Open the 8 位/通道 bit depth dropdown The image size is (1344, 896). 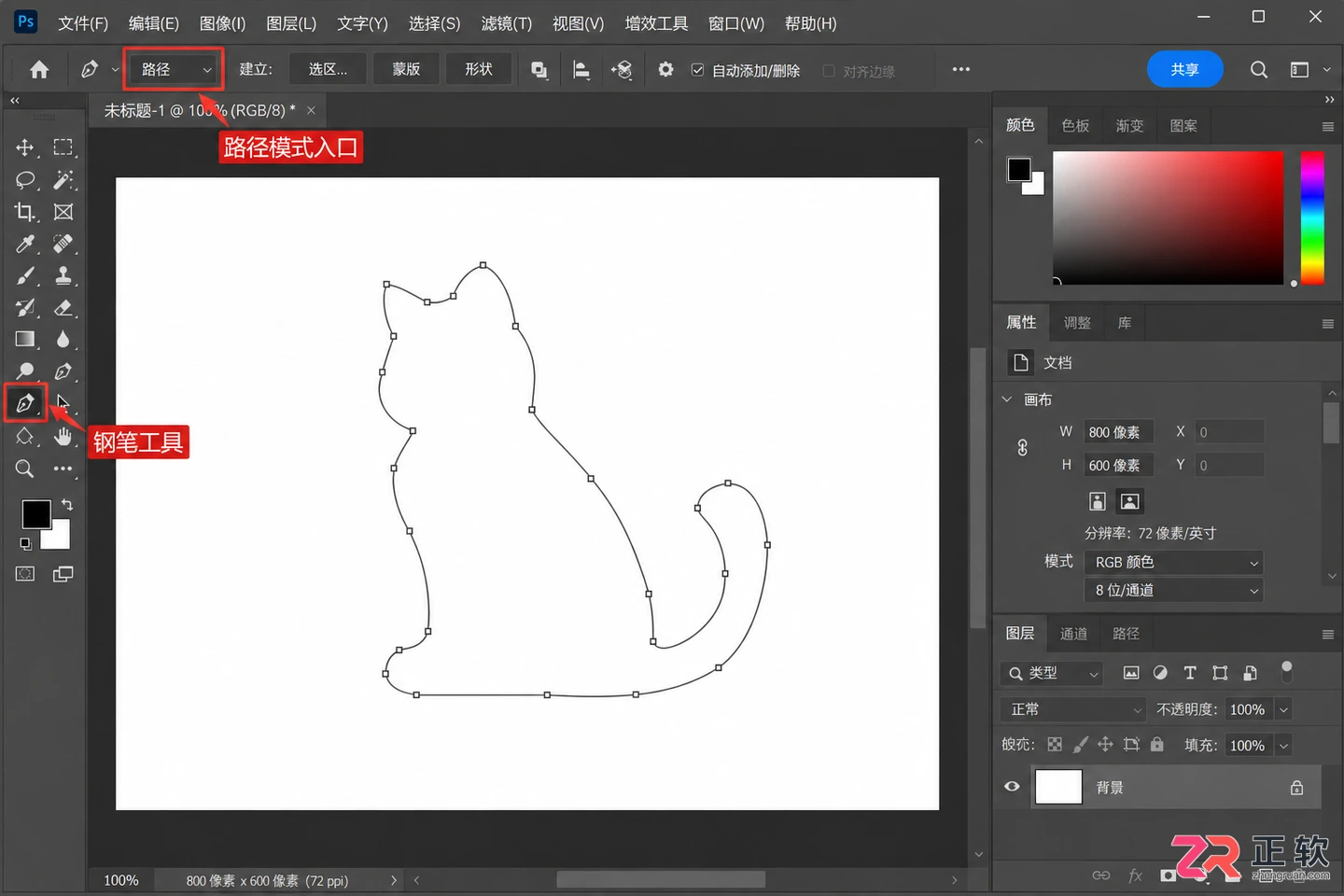tap(1174, 590)
